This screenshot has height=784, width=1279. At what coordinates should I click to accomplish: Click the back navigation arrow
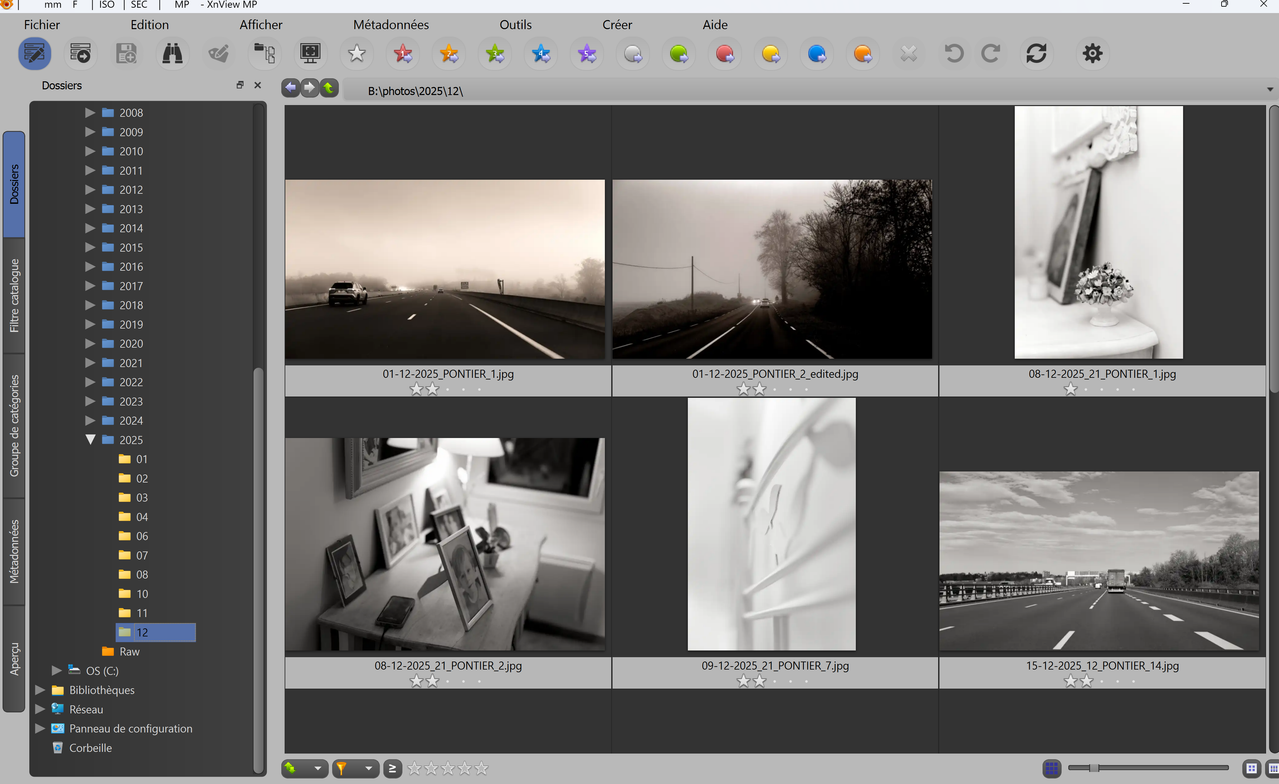point(291,88)
